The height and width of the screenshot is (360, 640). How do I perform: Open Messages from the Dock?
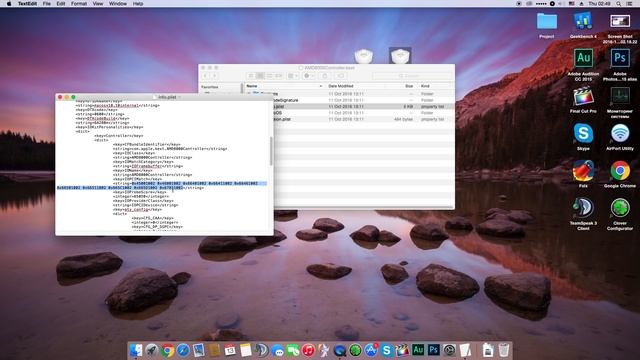click(277, 350)
